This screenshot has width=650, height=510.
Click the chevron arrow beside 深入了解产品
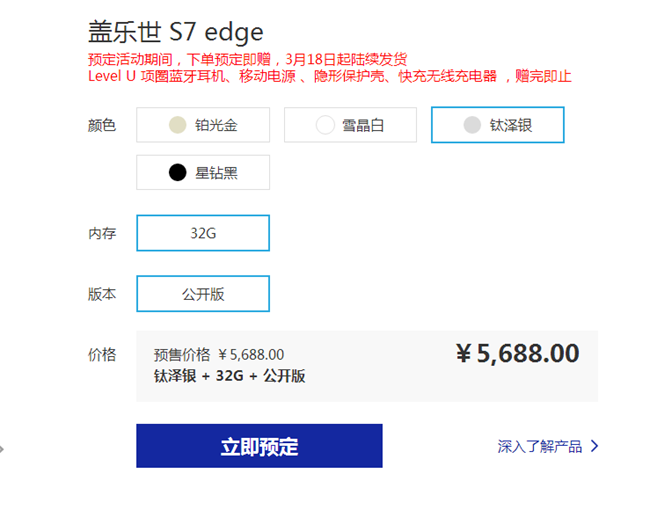(595, 446)
